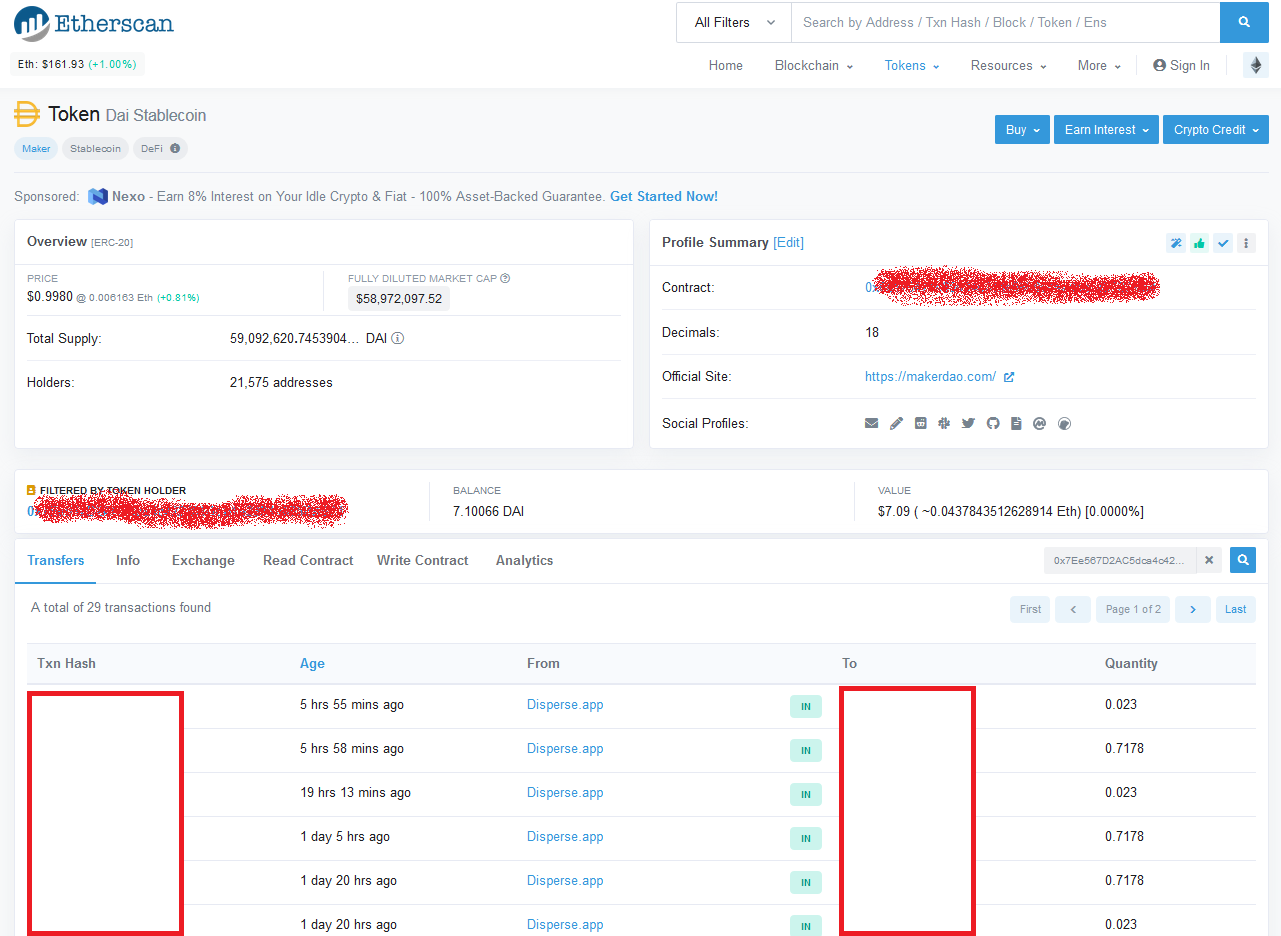This screenshot has width=1281, height=936.
Task: Click the blue checkmark icon
Action: (1223, 243)
